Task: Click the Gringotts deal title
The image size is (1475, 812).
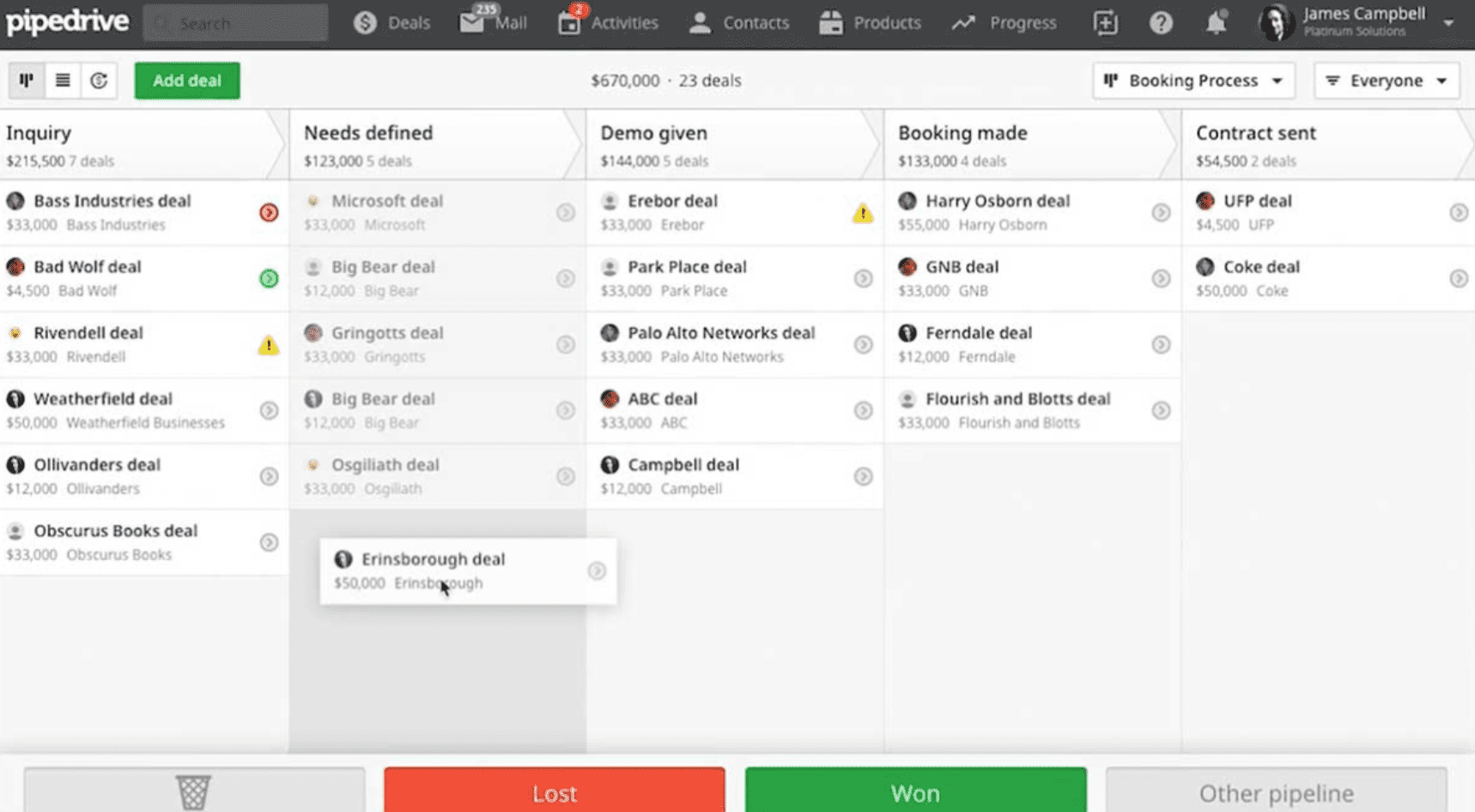Action: coord(387,333)
